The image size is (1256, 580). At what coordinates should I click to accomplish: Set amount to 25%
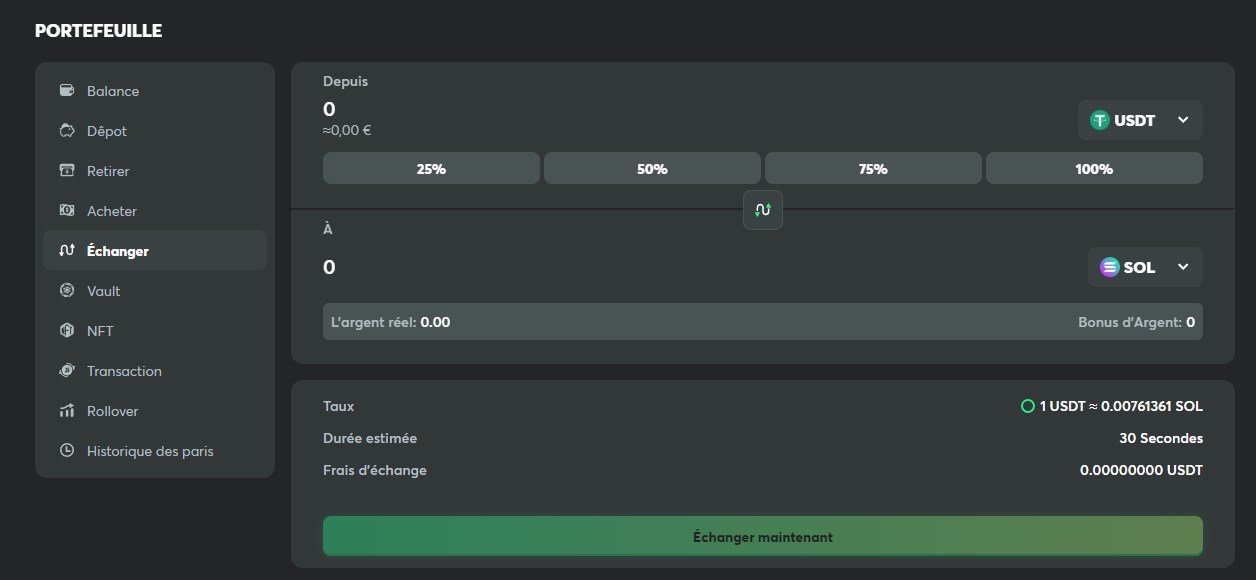431,169
